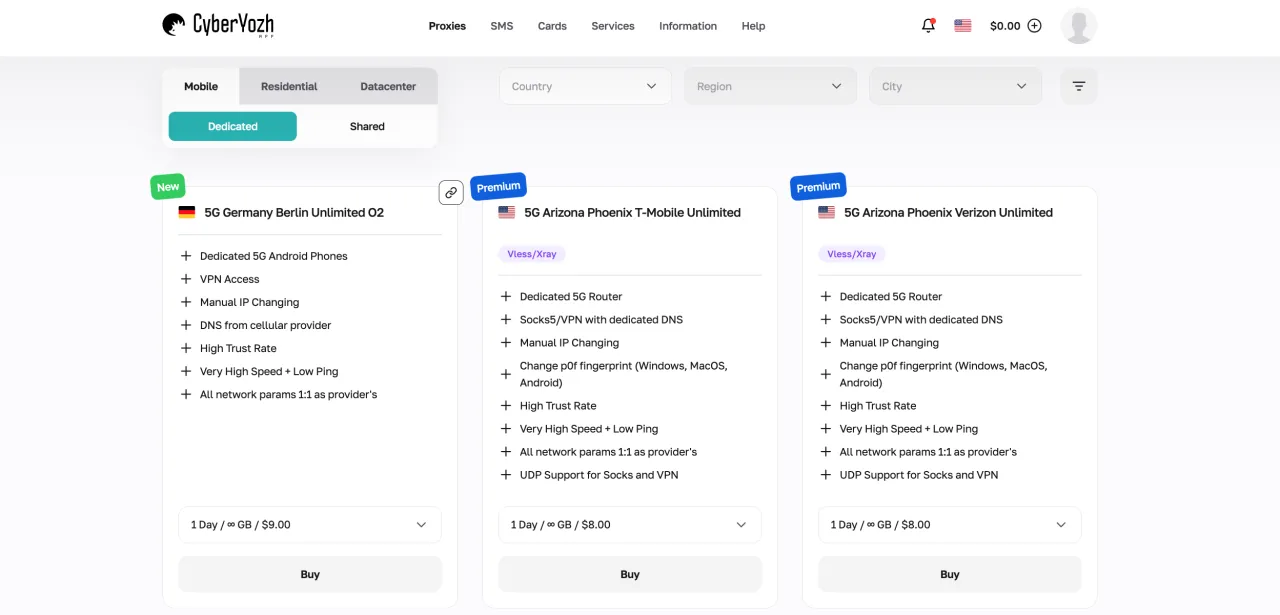
Task: Switch to the Residential tab
Action: [289, 86]
